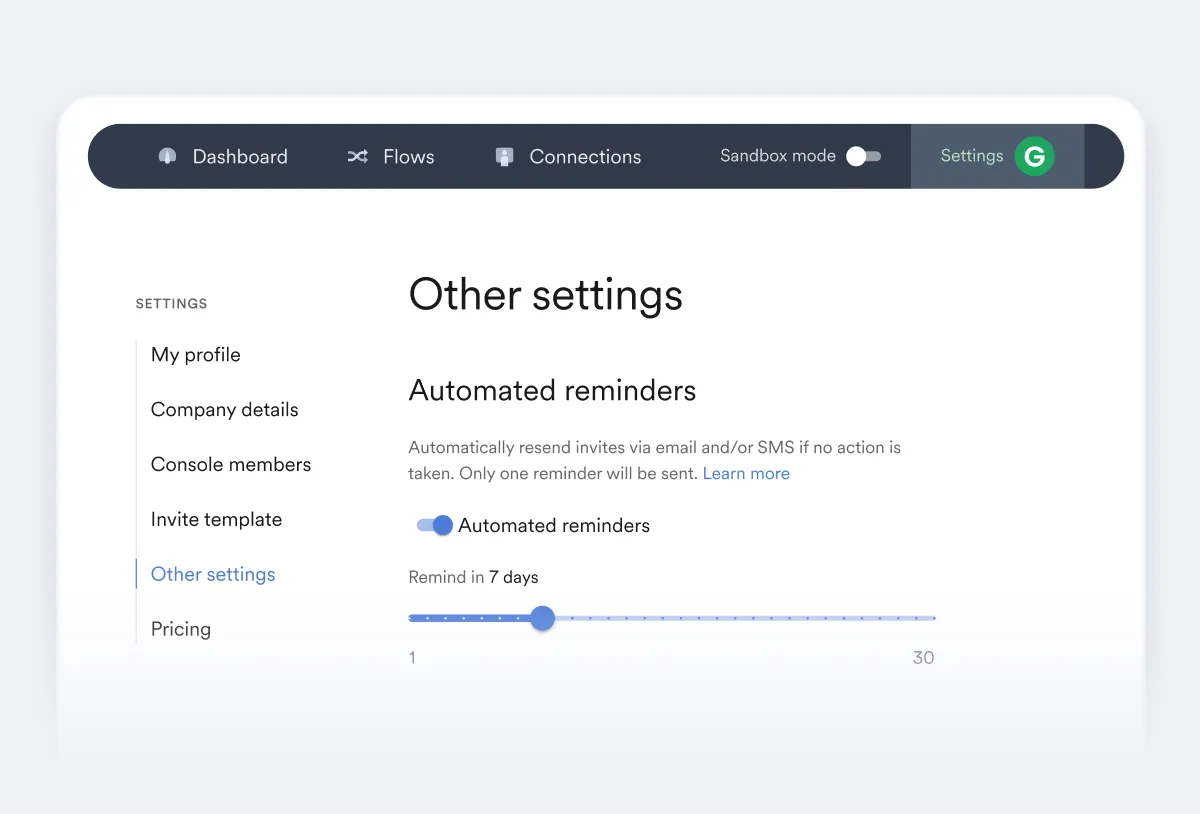Click the Connections text in the navbar
The height and width of the screenshot is (814, 1200).
(585, 157)
